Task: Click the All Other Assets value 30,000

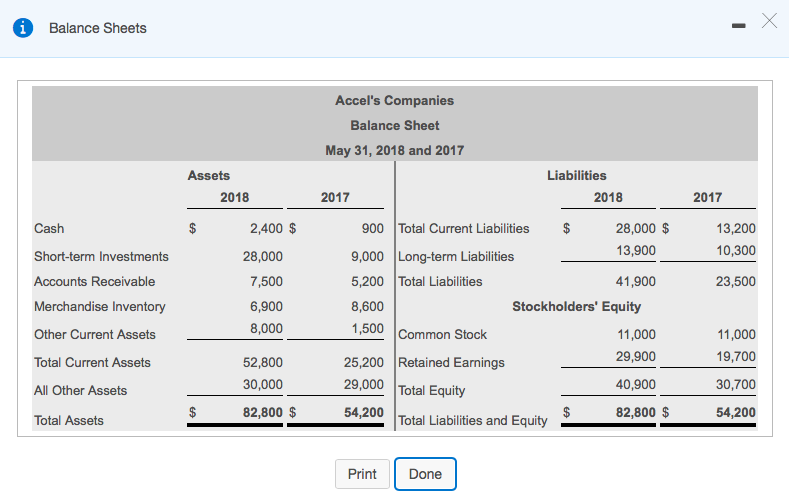Action: click(x=263, y=385)
